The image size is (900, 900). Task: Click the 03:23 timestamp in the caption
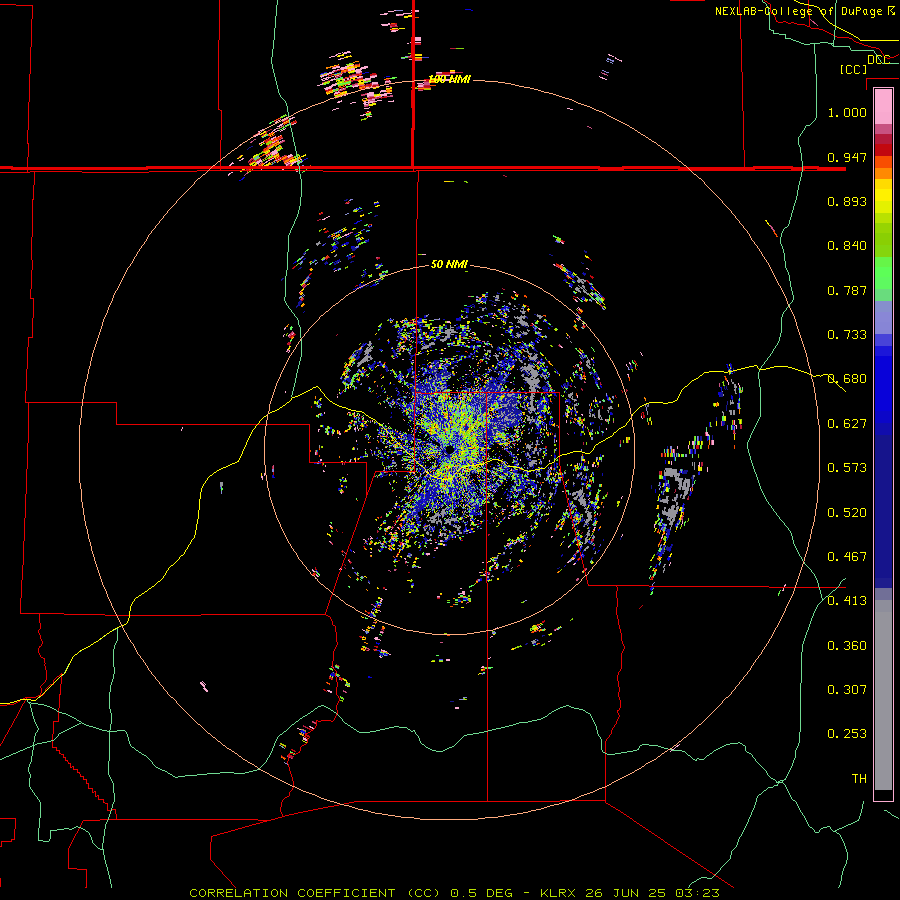[697, 893]
